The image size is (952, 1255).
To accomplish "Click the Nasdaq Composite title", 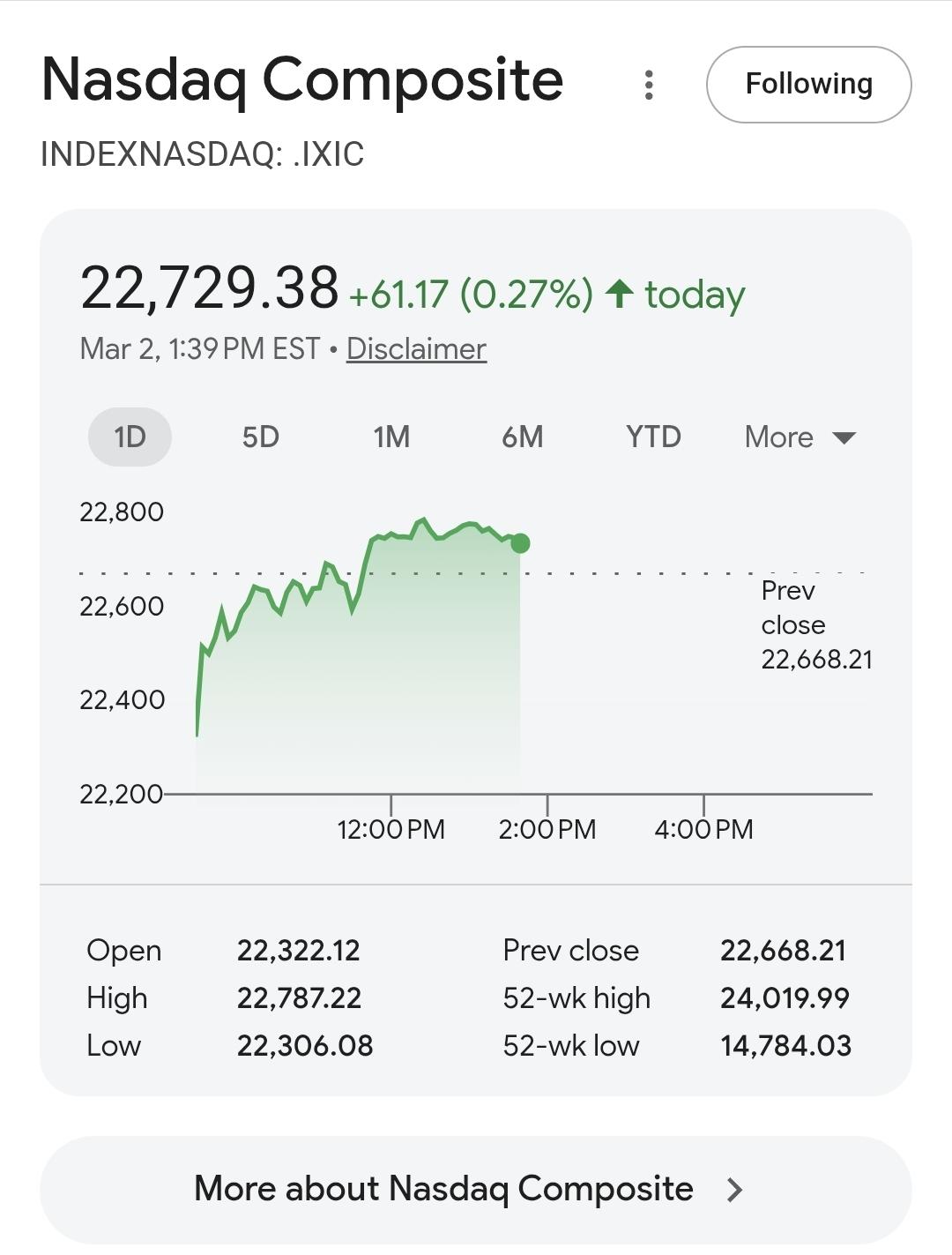I will pos(302,79).
